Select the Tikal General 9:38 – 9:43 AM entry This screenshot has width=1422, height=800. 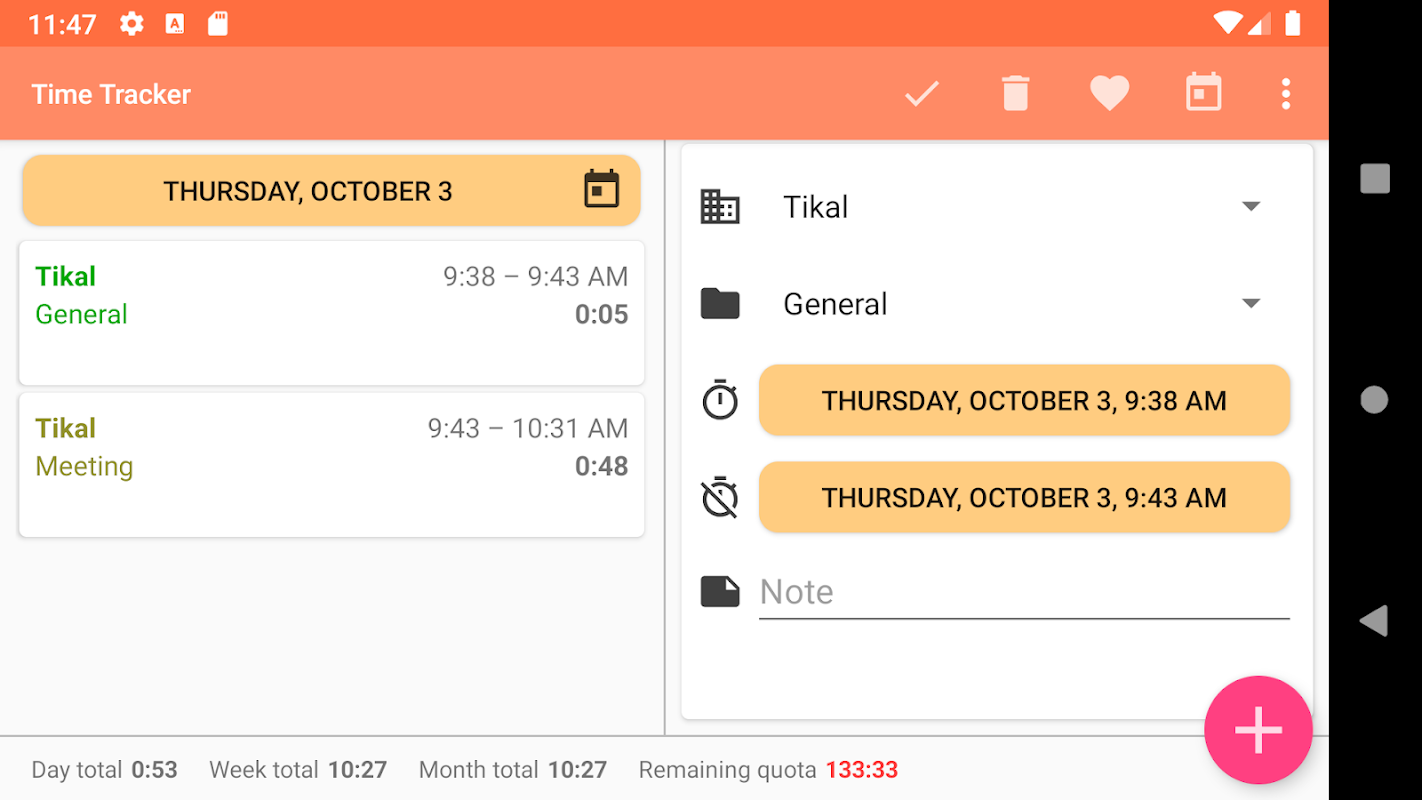[x=331, y=313]
